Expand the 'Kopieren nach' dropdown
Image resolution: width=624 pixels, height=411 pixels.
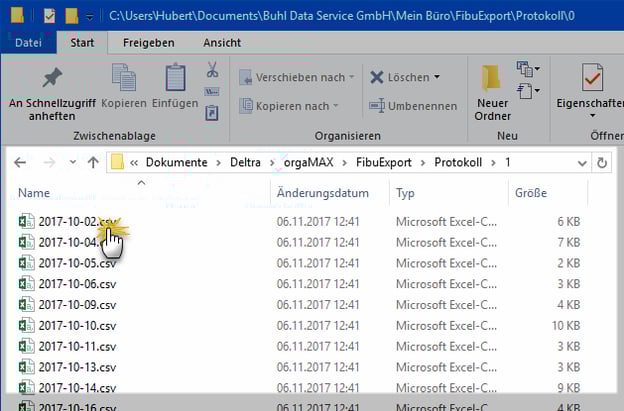tap(336, 105)
